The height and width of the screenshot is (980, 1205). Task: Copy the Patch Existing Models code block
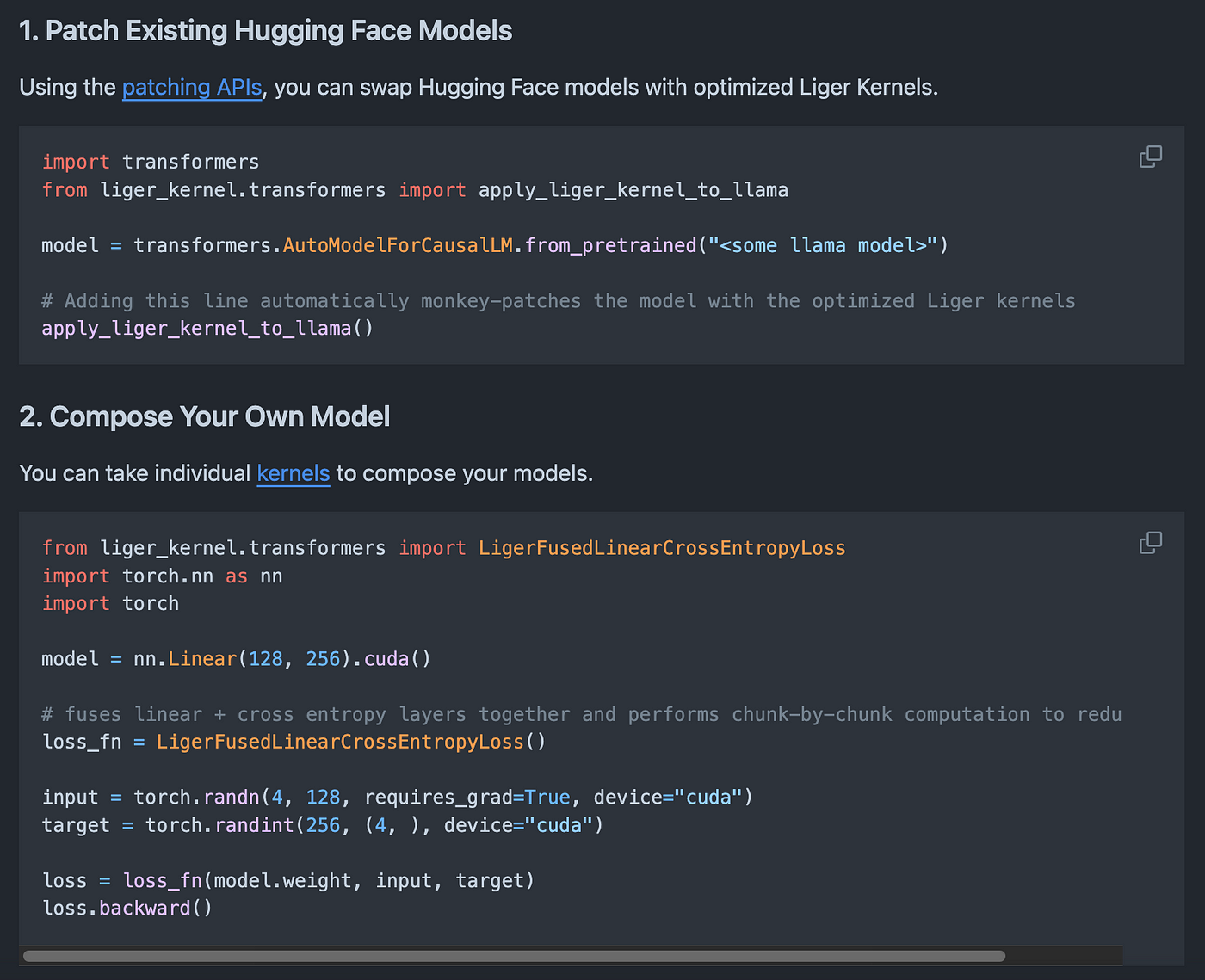pyautogui.click(x=1151, y=157)
